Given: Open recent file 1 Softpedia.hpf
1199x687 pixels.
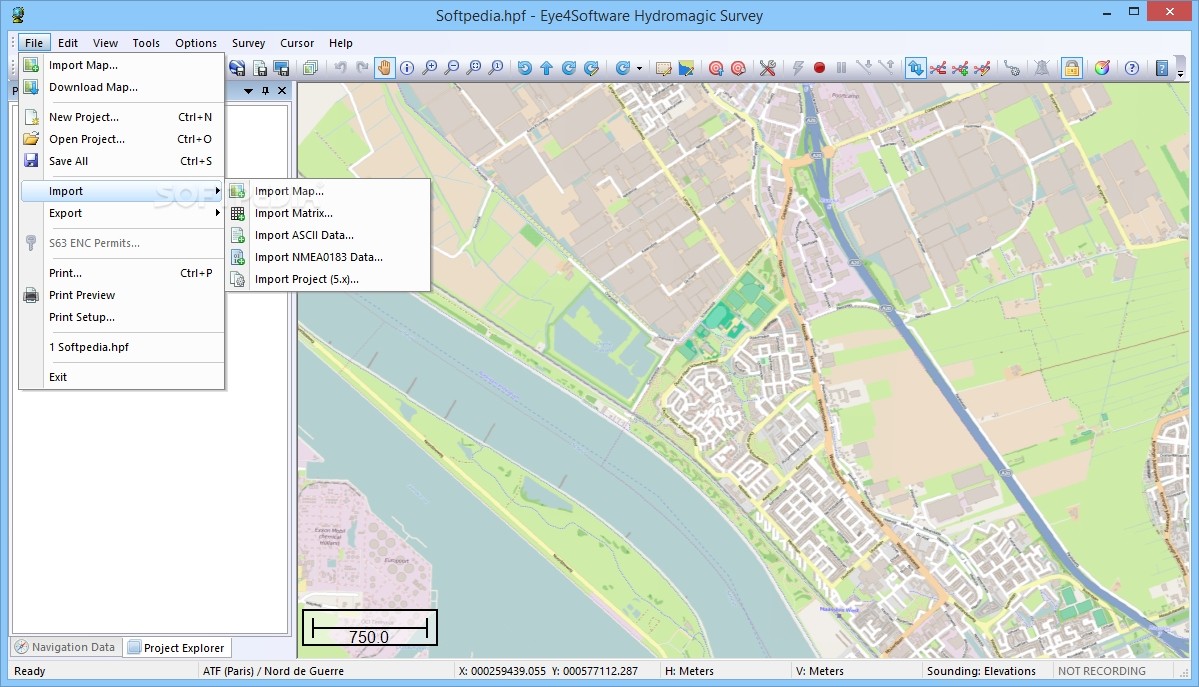Looking at the screenshot, I should 89,347.
